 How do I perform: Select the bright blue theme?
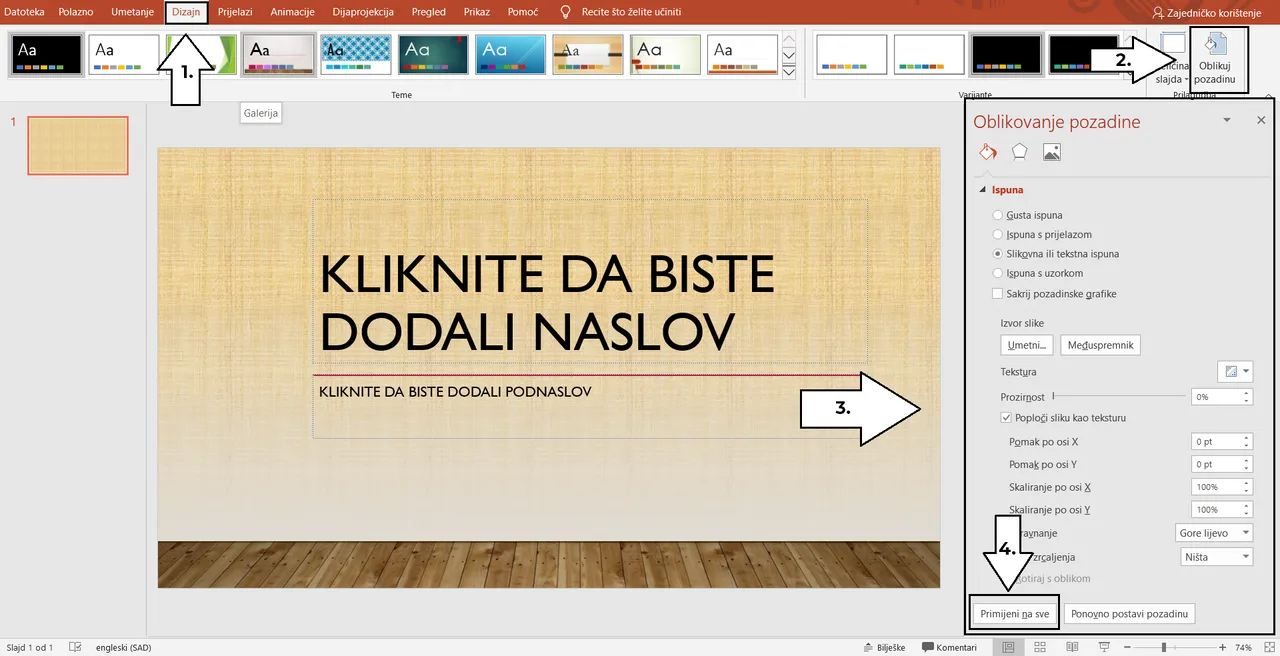pos(511,54)
